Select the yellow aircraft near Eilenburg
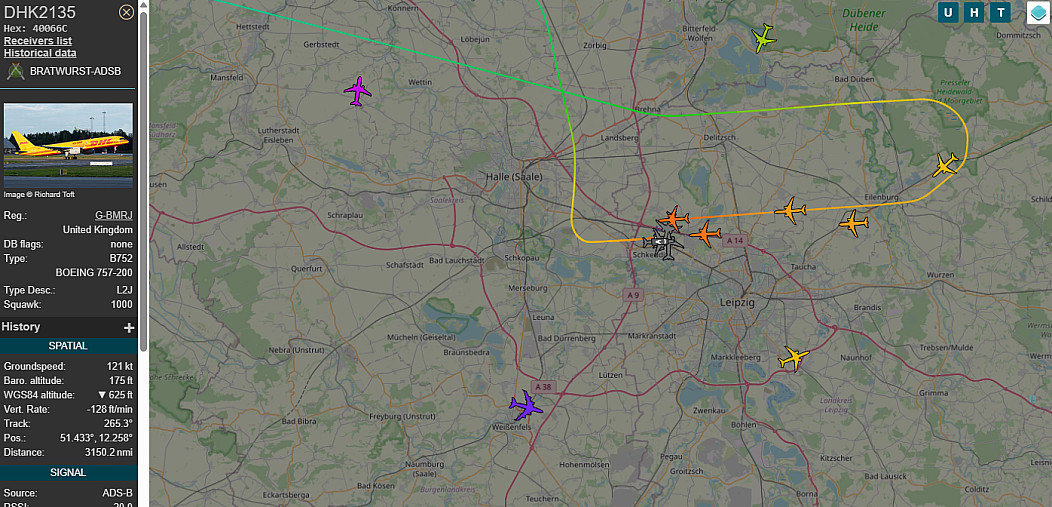Viewport: 1052px width, 507px height. pyautogui.click(x=946, y=164)
